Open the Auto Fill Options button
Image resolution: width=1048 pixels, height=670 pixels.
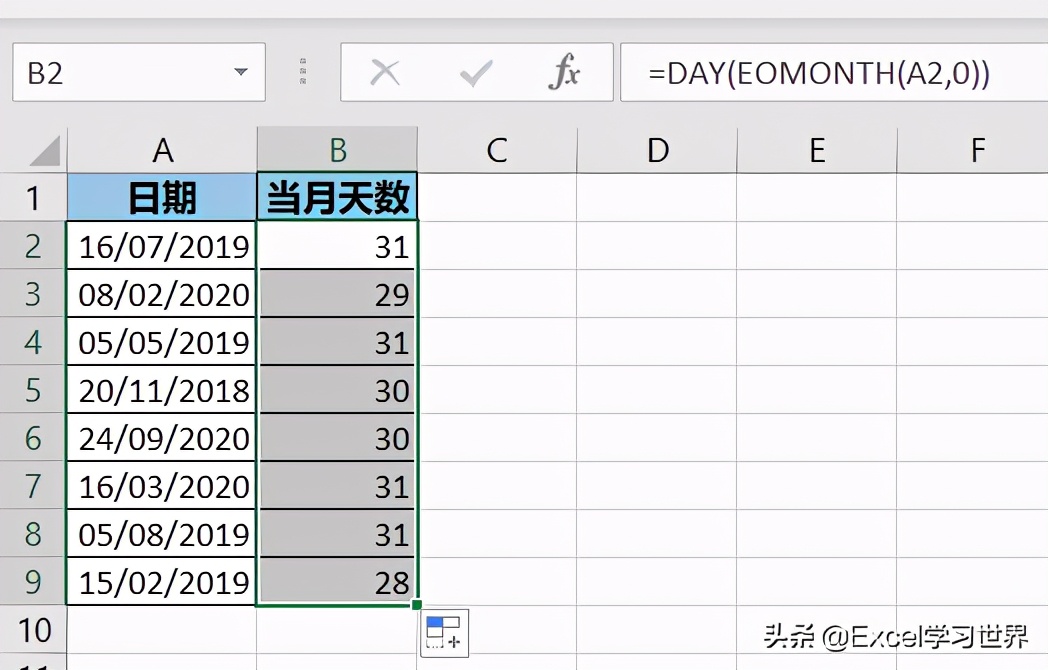click(444, 633)
